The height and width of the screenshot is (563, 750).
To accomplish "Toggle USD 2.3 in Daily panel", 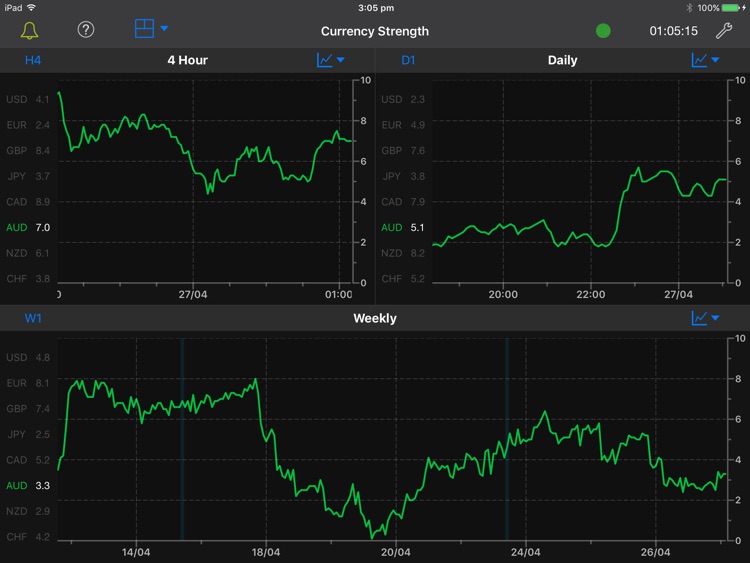I will pos(403,99).
